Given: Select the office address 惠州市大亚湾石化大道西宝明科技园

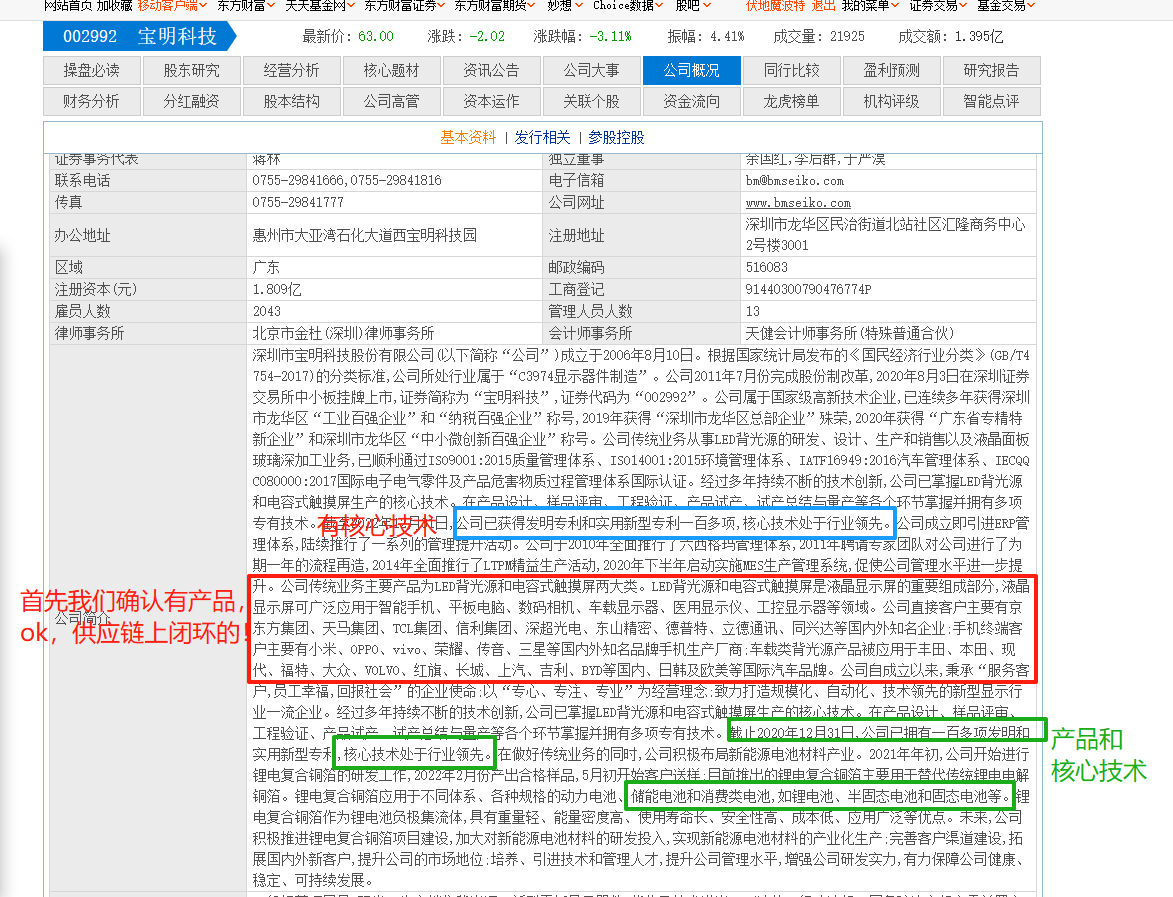Looking at the screenshot, I should tap(364, 235).
